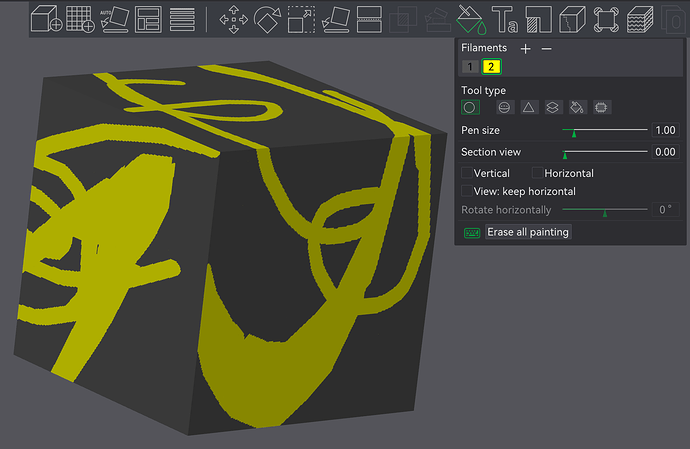Select filament 1 swatch
This screenshot has height=449, width=690.
(470, 67)
